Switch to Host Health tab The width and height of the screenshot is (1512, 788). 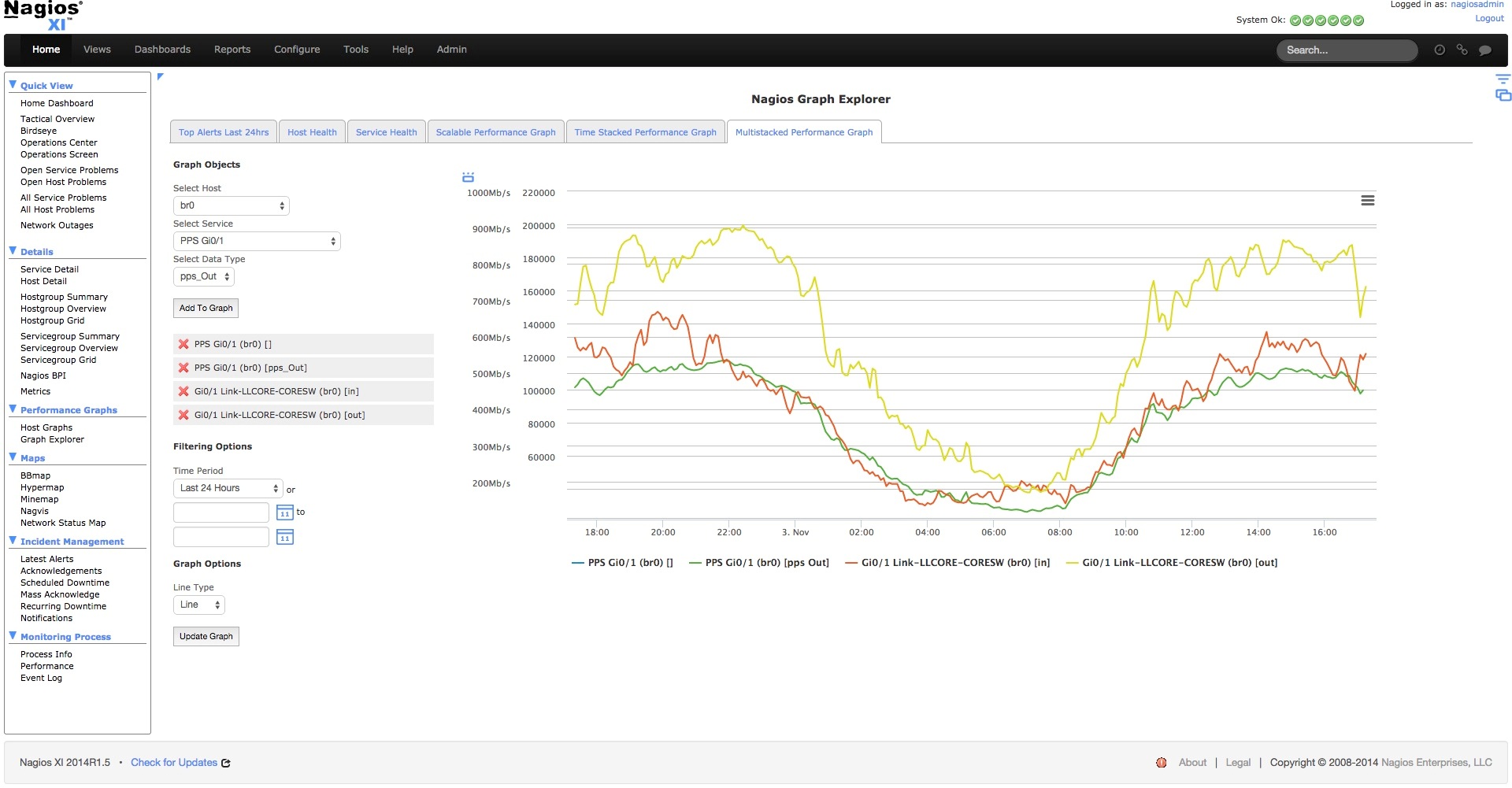click(x=312, y=132)
